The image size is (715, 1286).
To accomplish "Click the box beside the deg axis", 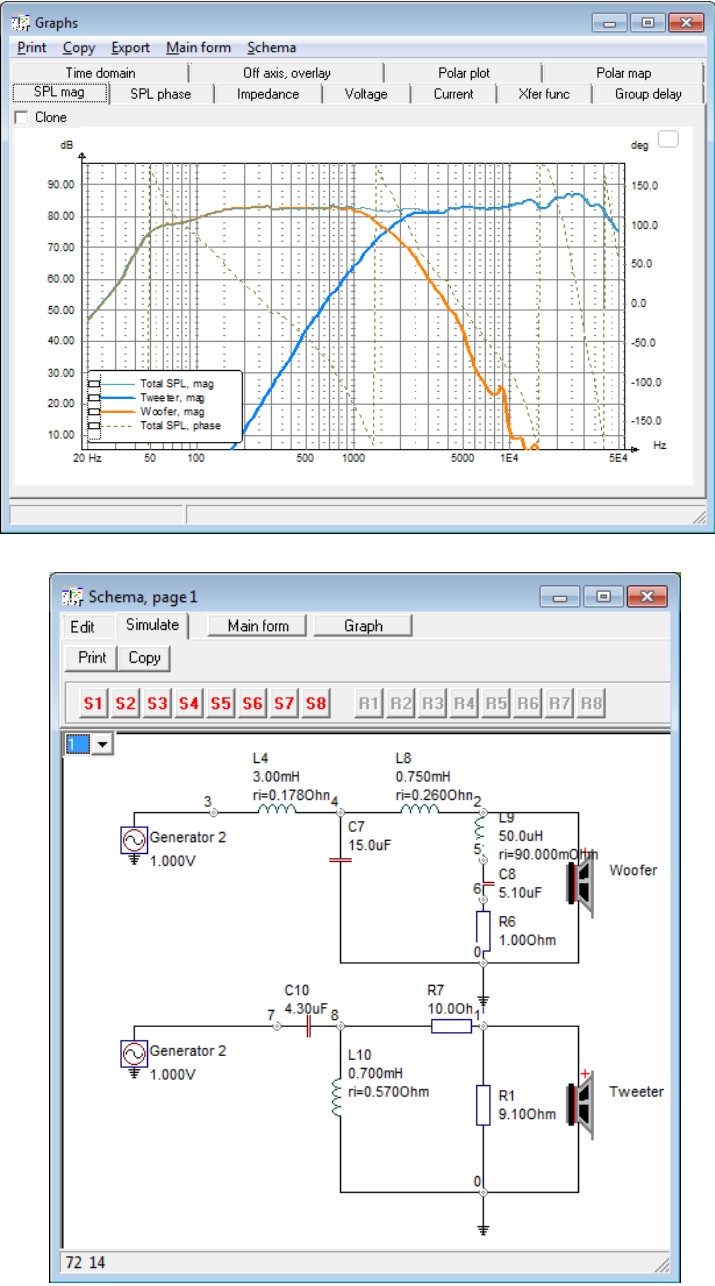I will (668, 140).
